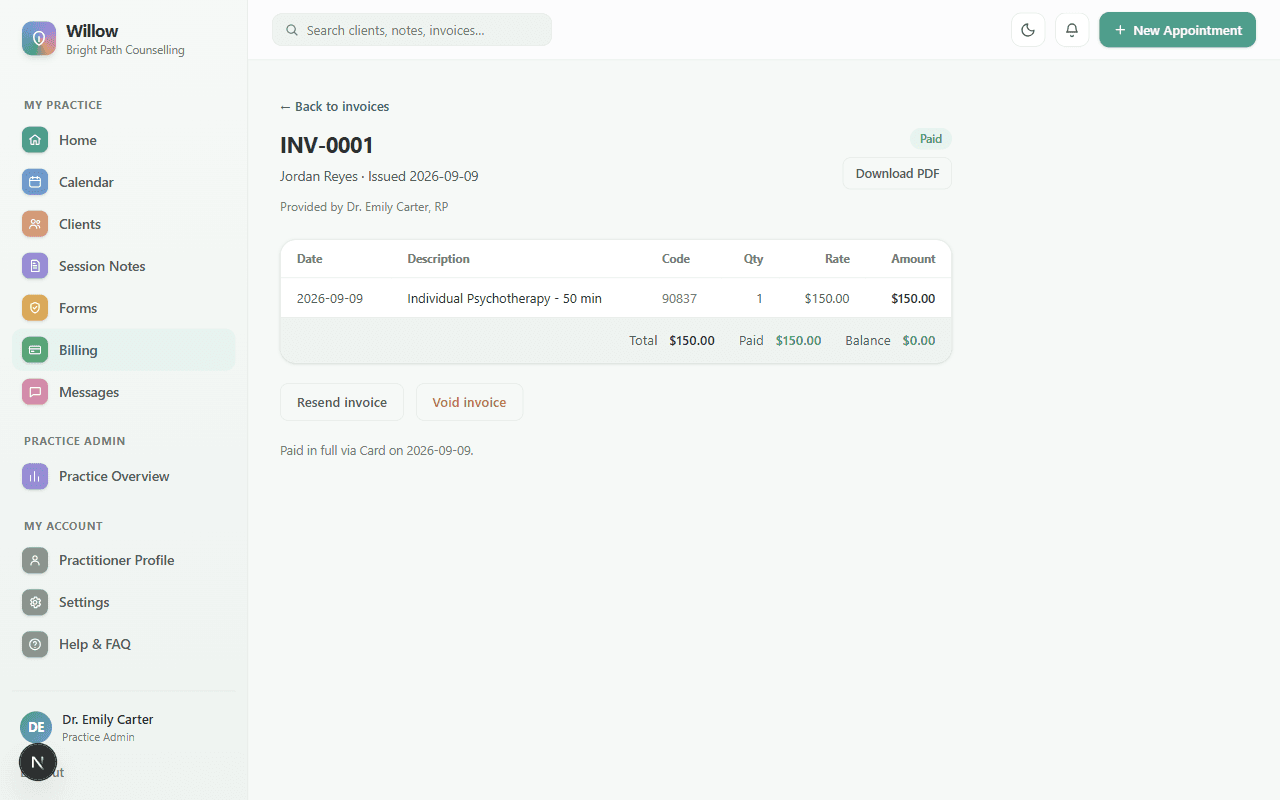Click the DE user avatar
The width and height of the screenshot is (1280, 800).
click(36, 727)
